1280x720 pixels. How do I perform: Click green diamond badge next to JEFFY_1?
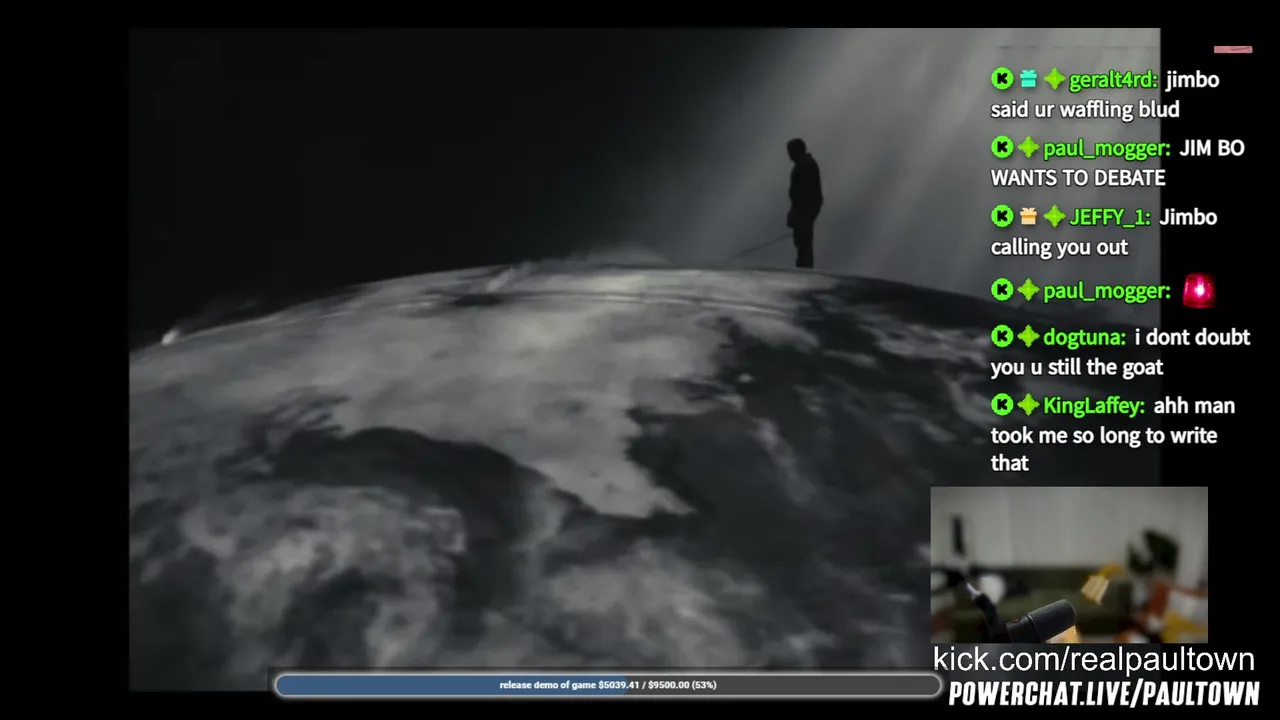tap(1054, 216)
